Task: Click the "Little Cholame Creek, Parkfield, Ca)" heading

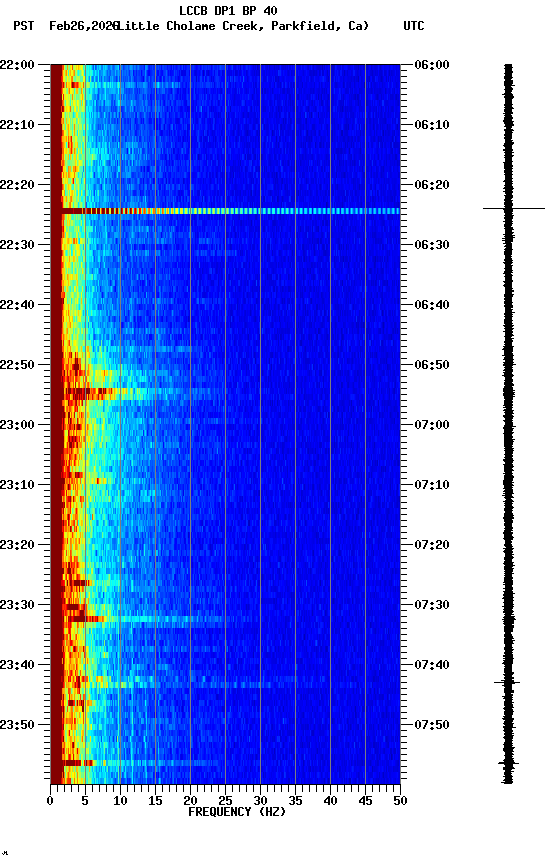Action: click(x=243, y=26)
